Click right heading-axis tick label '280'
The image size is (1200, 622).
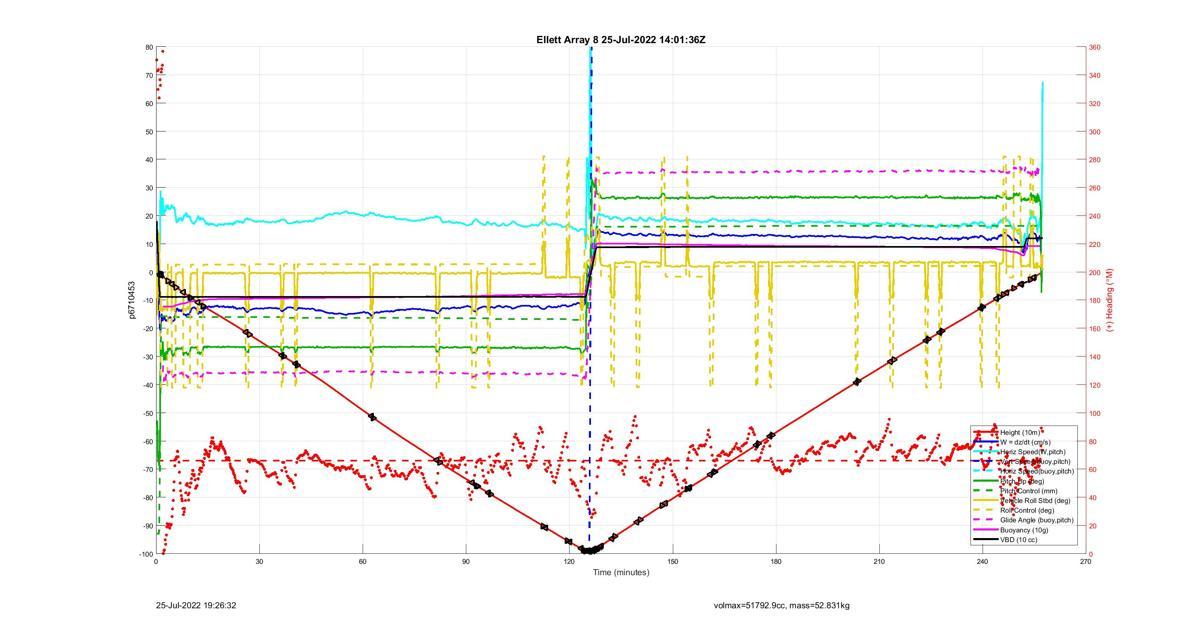1095,160
